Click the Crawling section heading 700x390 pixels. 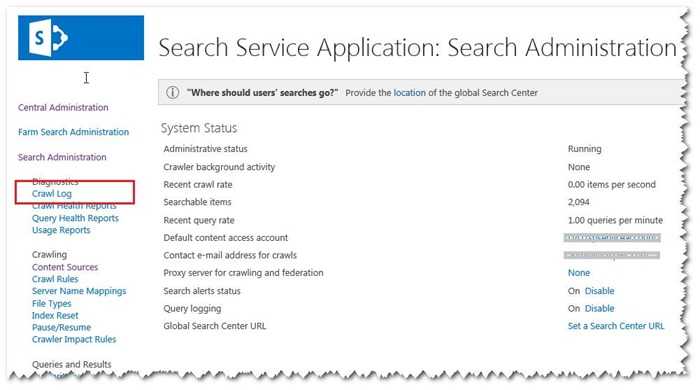[x=49, y=255]
